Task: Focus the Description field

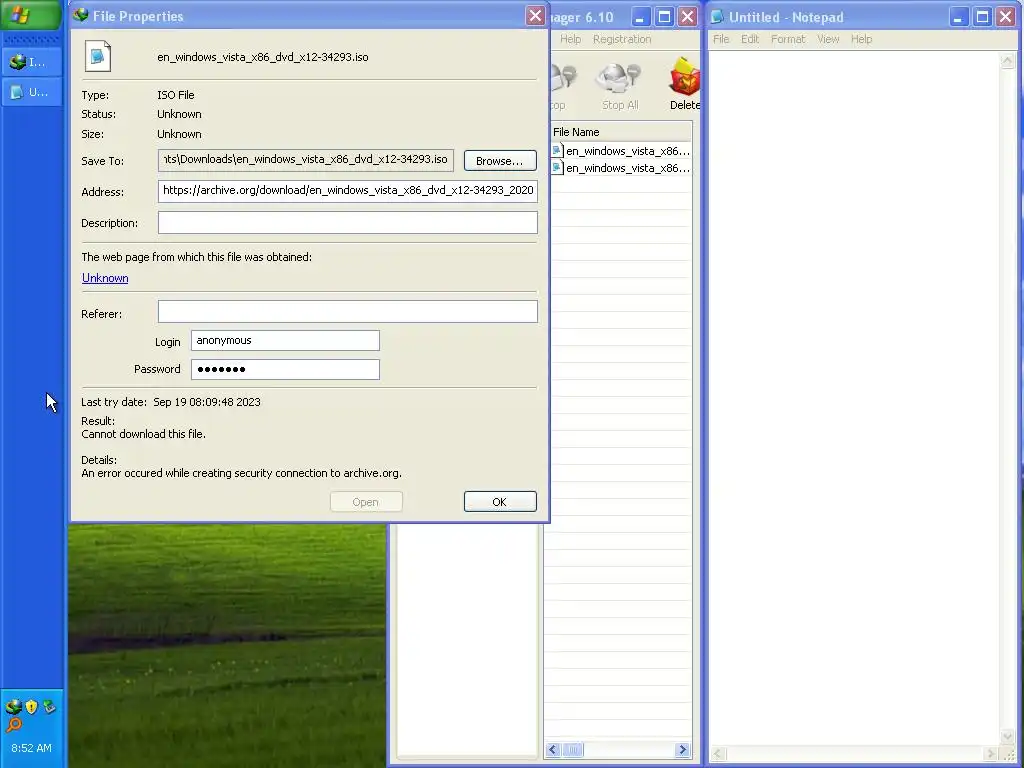Action: coord(347,223)
